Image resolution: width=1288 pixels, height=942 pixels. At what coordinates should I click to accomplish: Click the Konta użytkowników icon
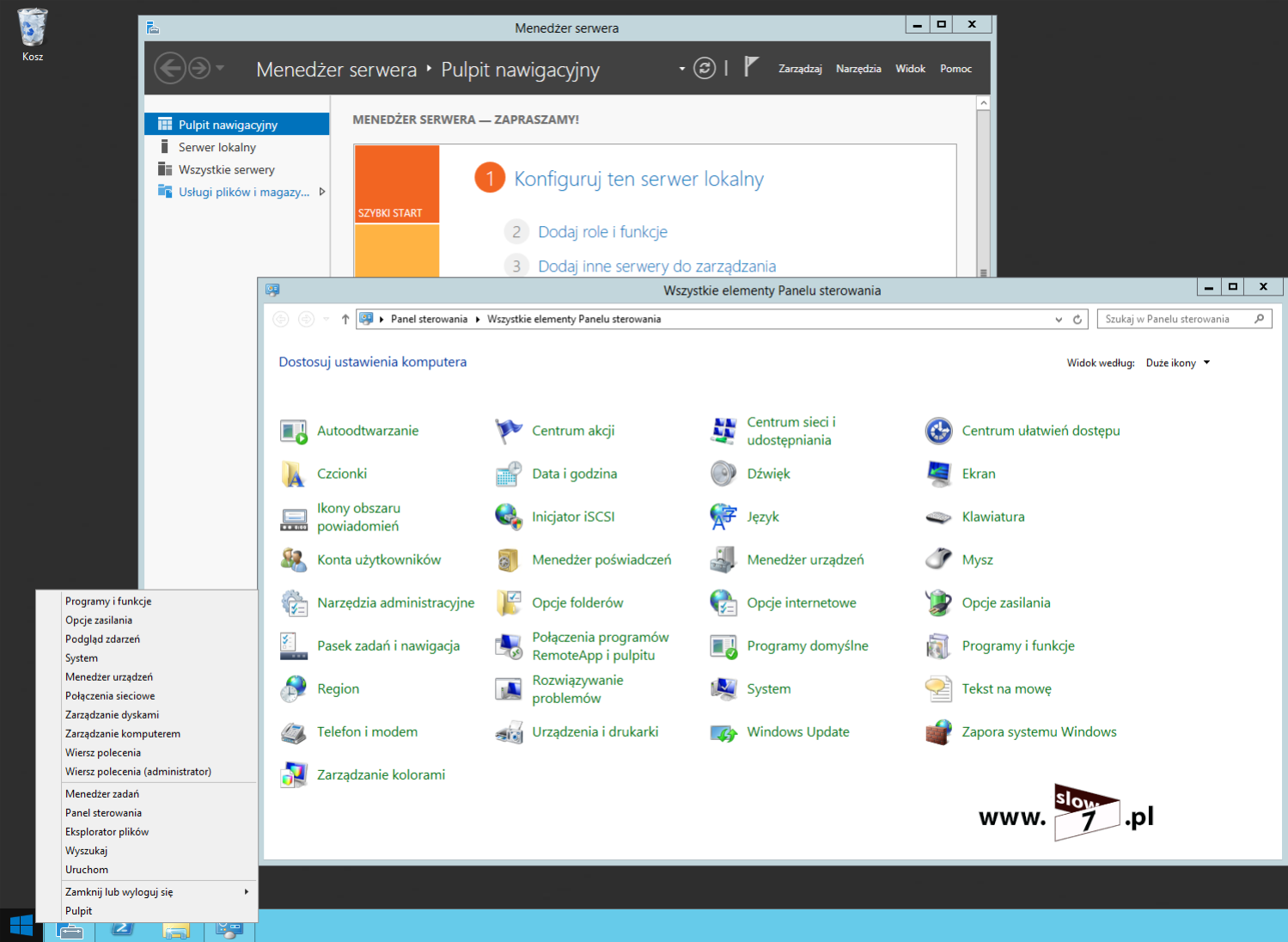[294, 560]
